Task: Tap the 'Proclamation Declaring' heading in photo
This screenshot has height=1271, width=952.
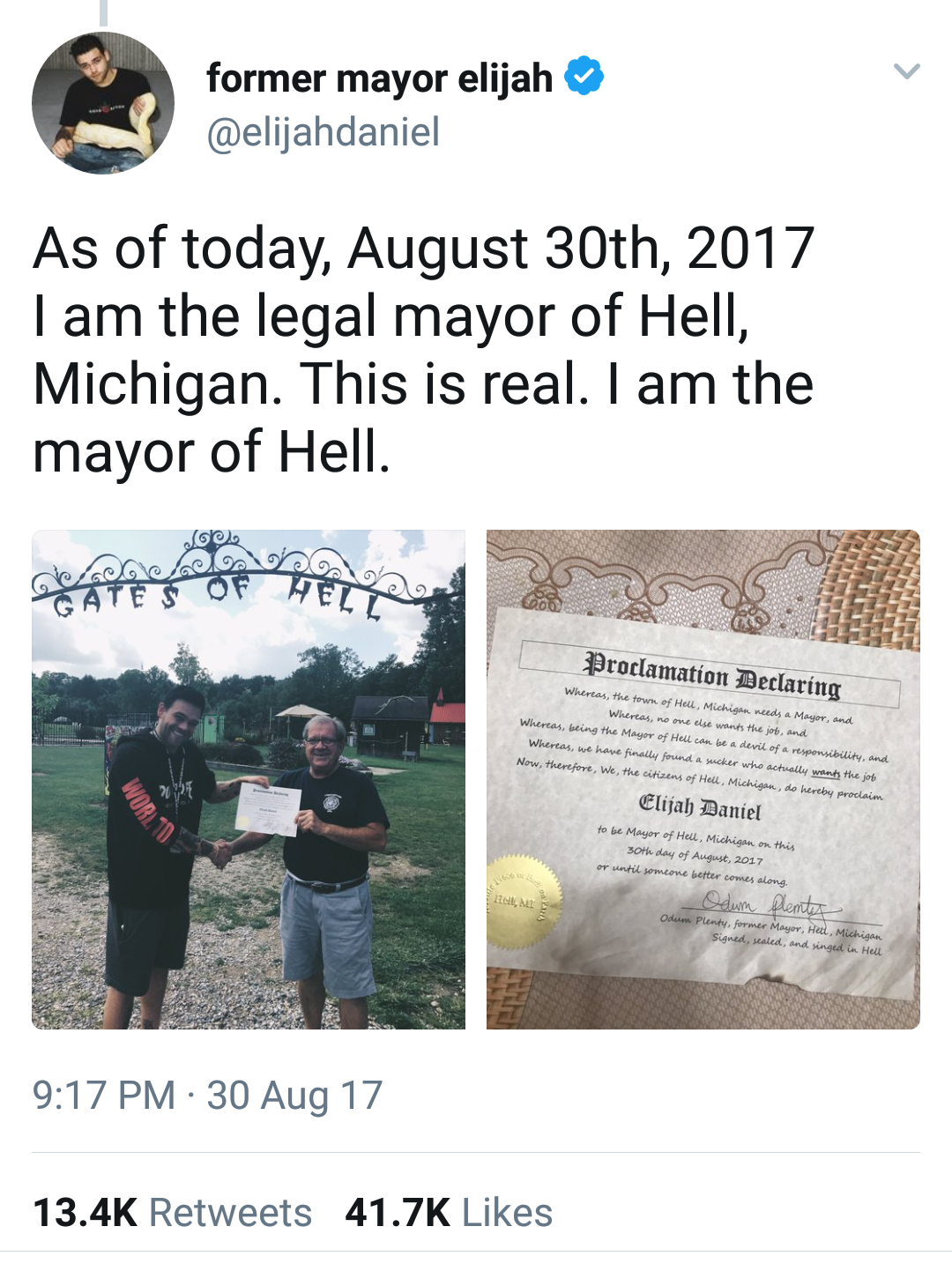Action: [712, 676]
